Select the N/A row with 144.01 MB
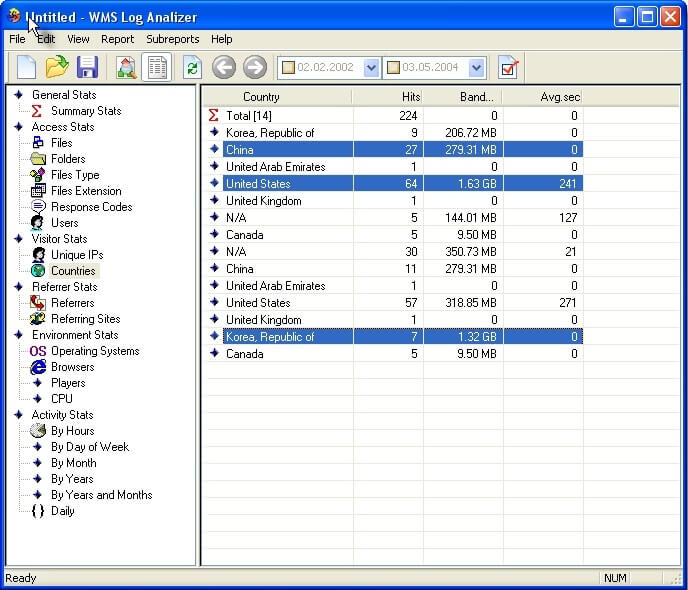 (394, 218)
